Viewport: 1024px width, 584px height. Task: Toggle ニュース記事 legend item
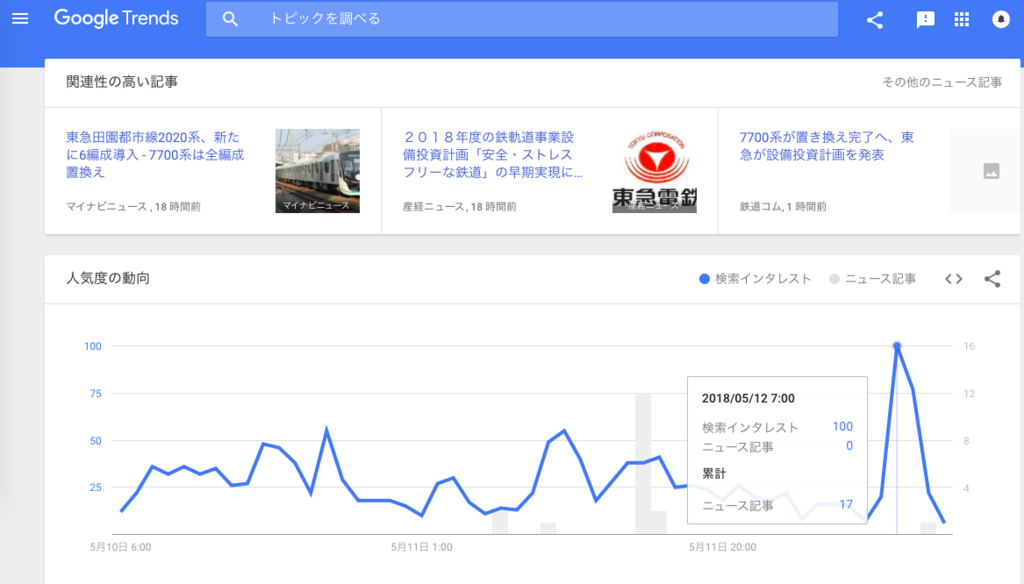point(872,279)
